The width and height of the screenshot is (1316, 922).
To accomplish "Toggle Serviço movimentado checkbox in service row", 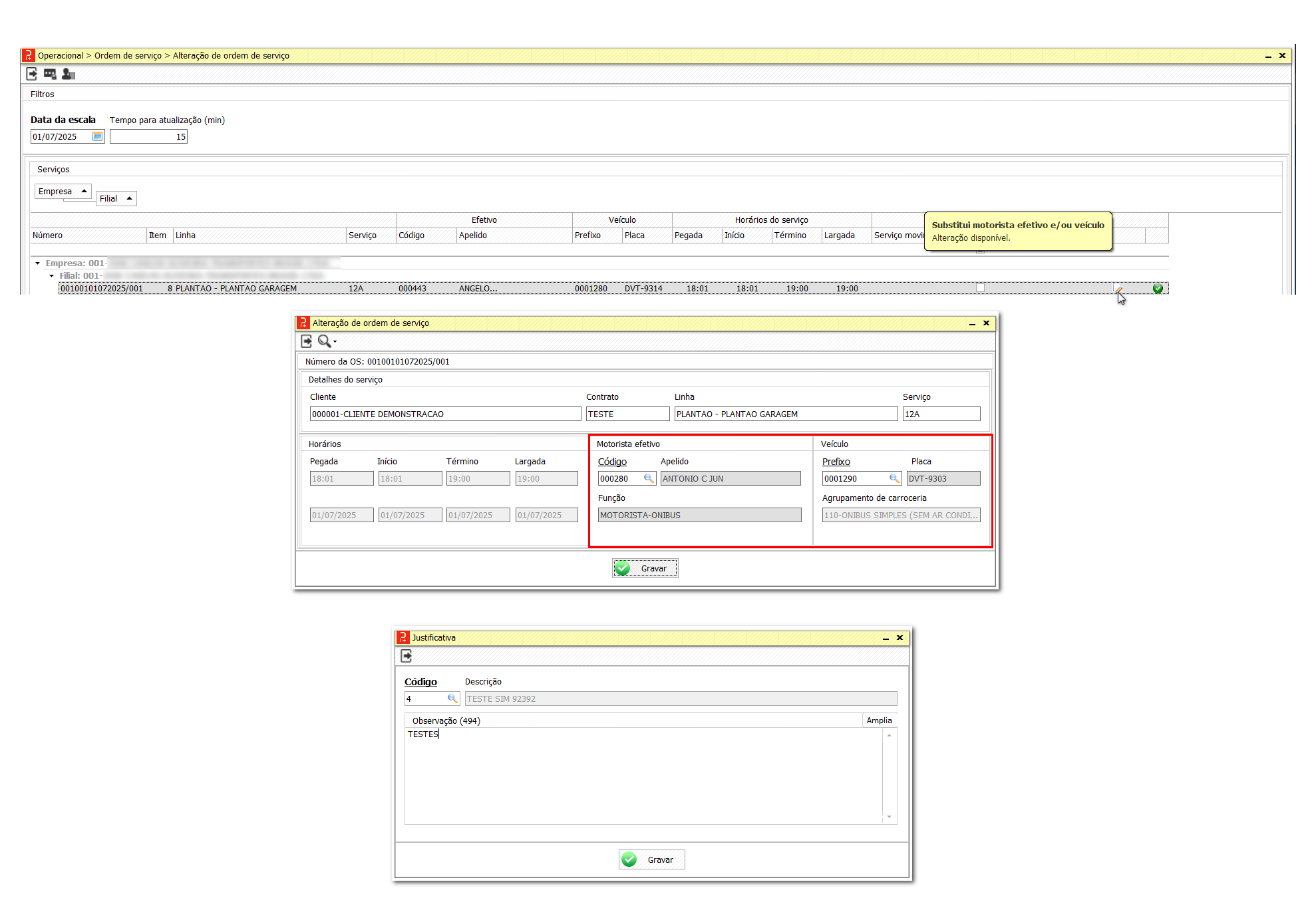I will click(x=980, y=287).
